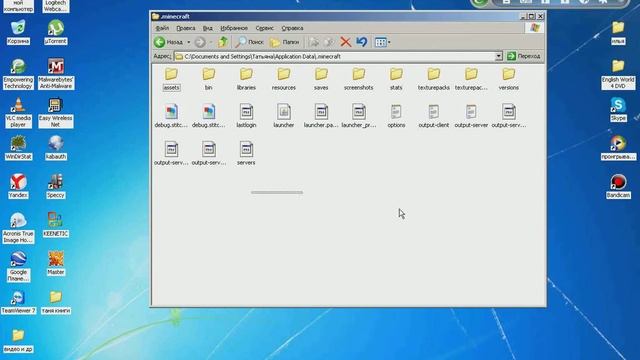Select the lastlogin file
Screen dimensions: 640x360
pos(246,116)
